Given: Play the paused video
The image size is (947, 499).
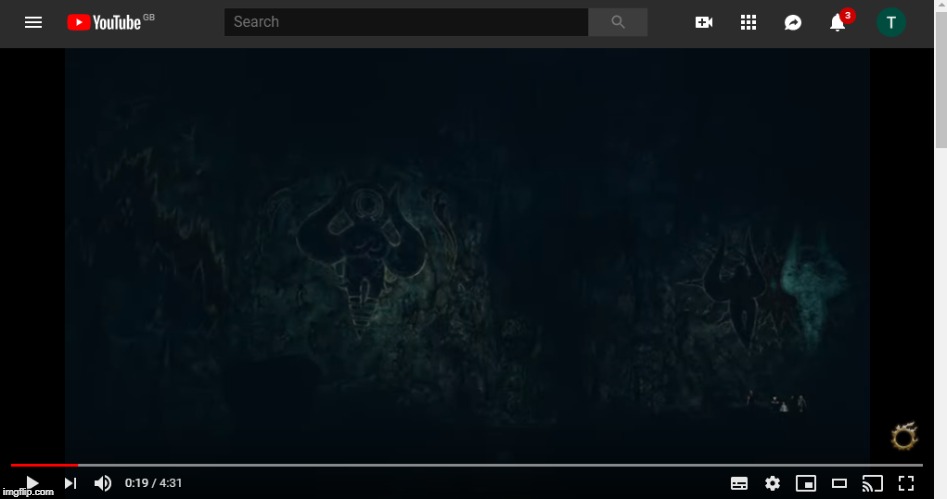Looking at the screenshot, I should tap(33, 483).
